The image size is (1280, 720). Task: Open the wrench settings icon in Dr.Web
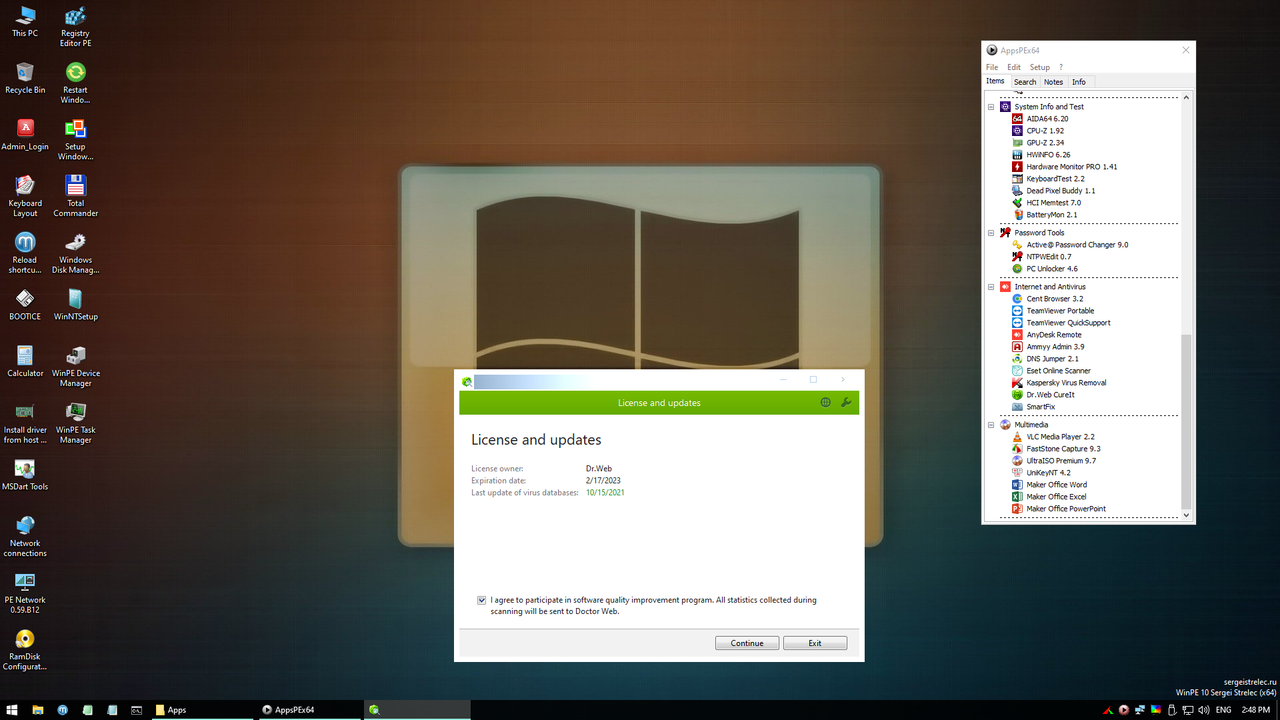click(847, 403)
